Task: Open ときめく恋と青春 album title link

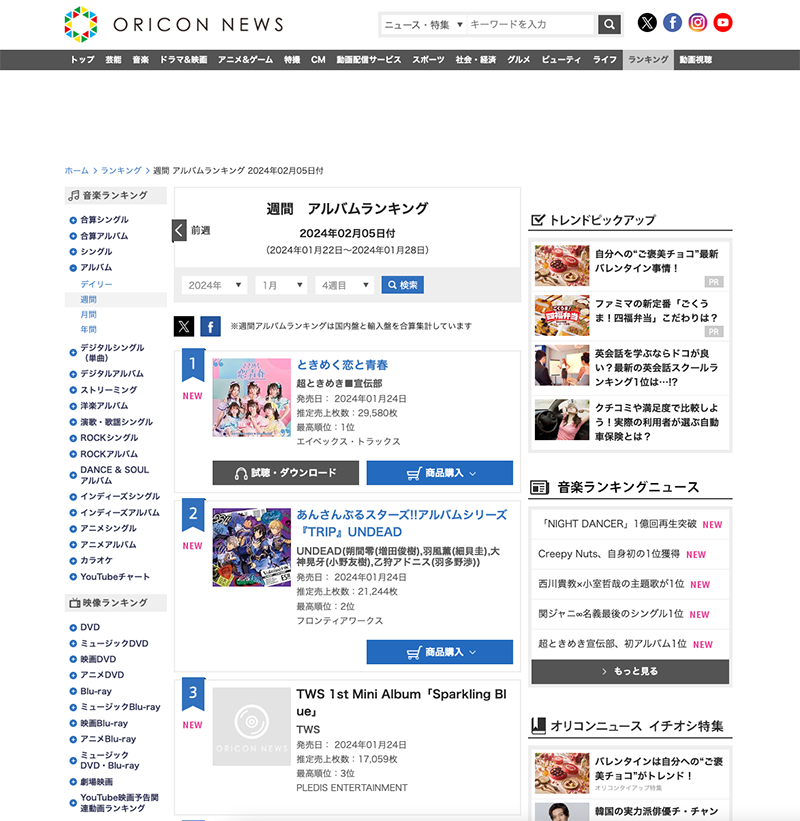Action: click(342, 365)
